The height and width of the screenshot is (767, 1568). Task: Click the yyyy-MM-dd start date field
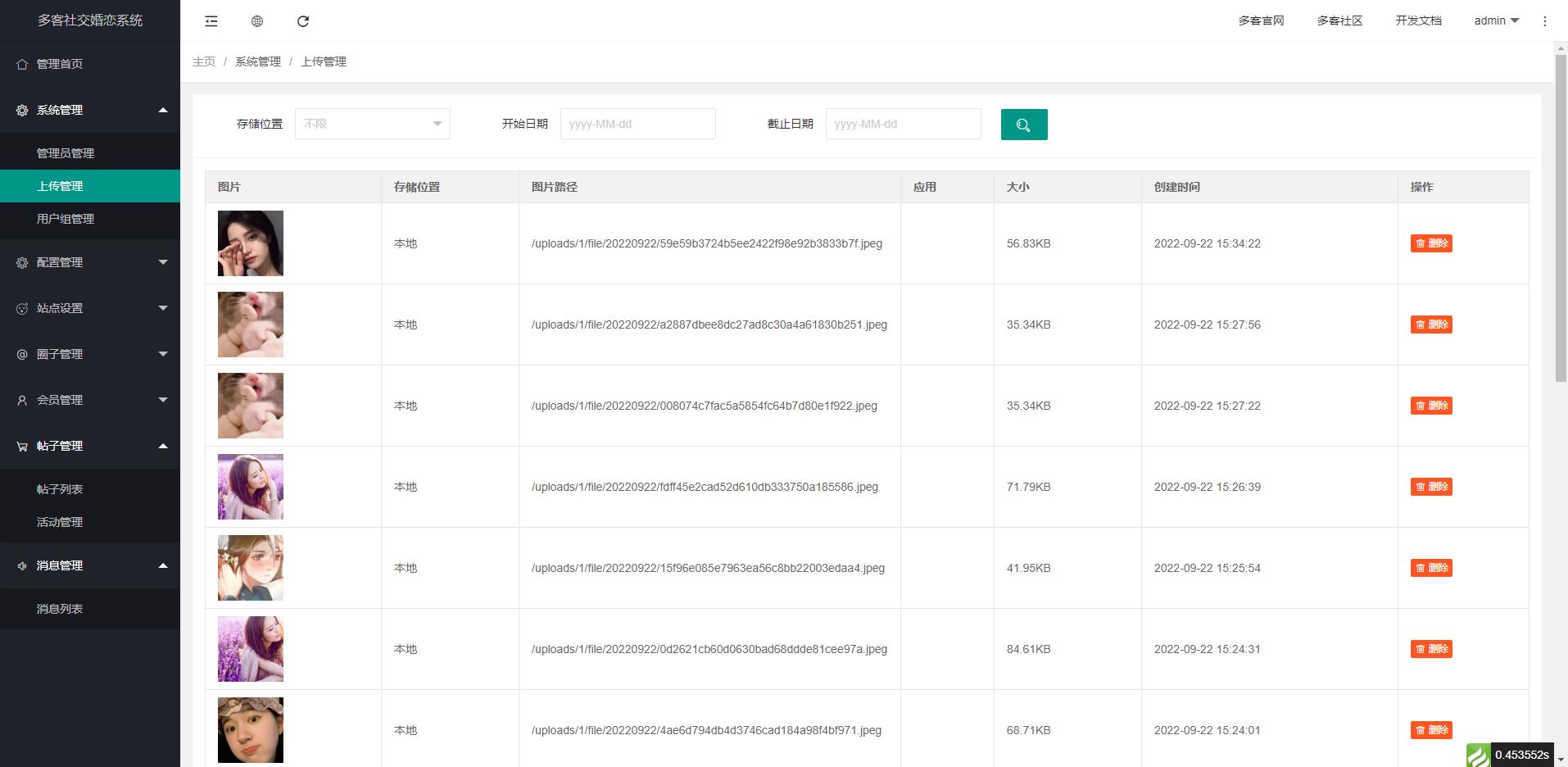coord(638,124)
